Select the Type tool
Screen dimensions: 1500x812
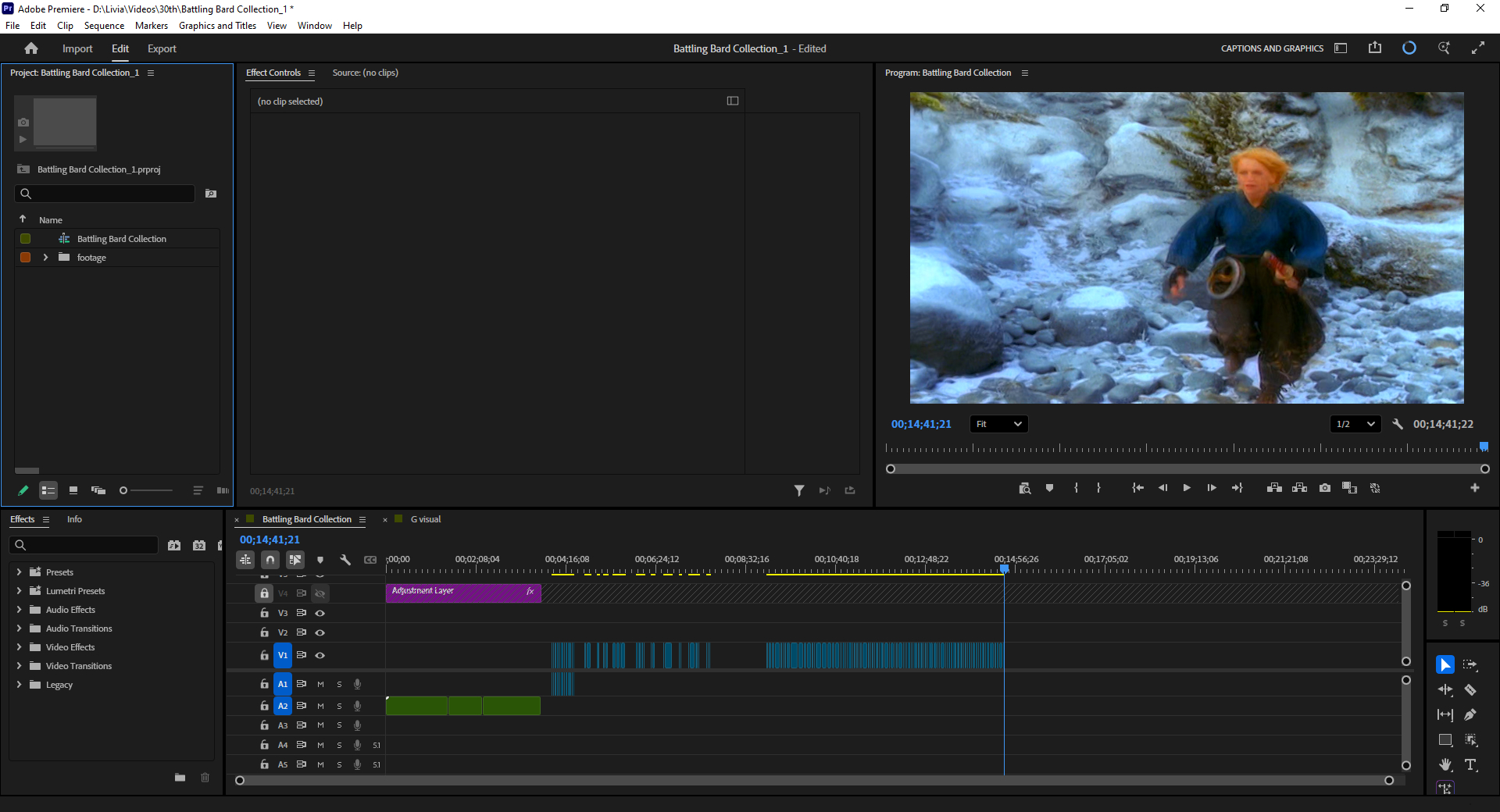pos(1470,765)
